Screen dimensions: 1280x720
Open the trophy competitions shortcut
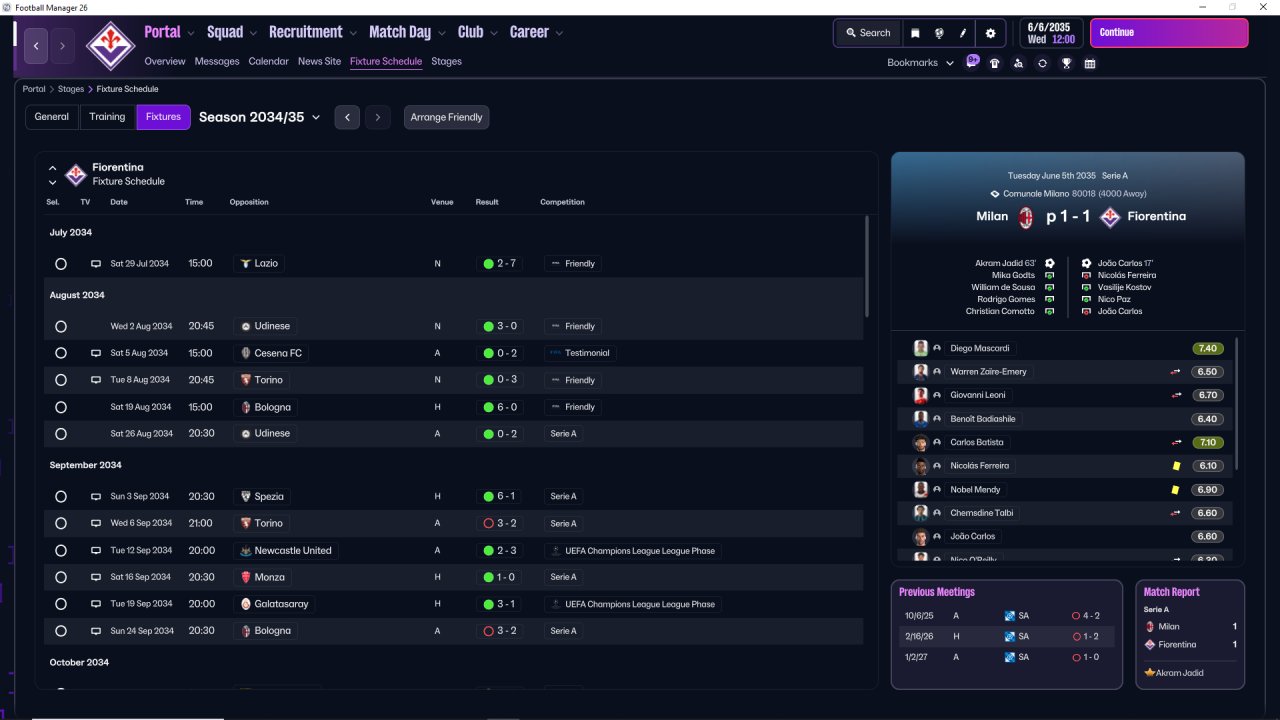(1066, 63)
